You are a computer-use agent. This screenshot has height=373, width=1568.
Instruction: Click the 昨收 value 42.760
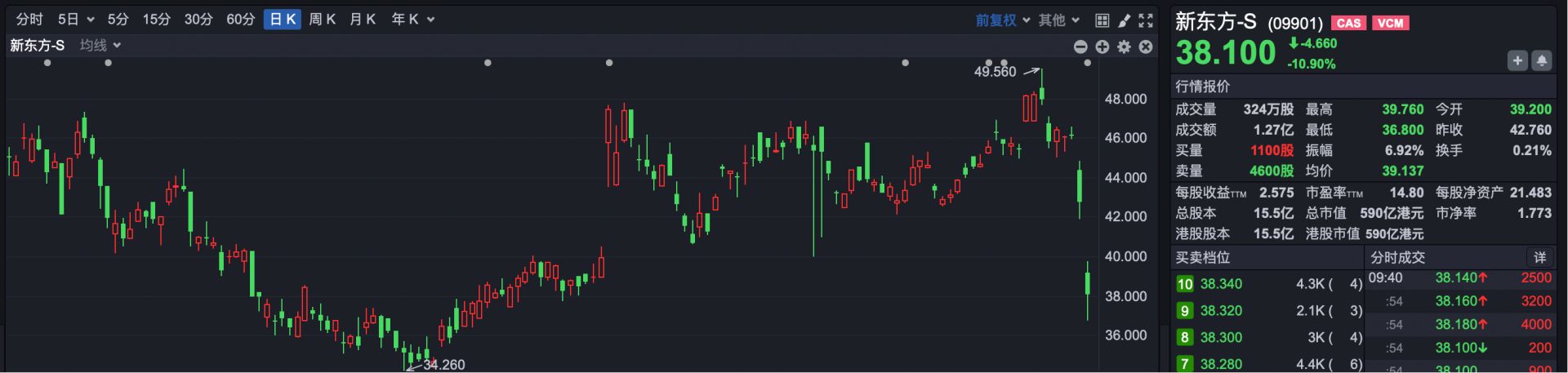tap(1530, 130)
